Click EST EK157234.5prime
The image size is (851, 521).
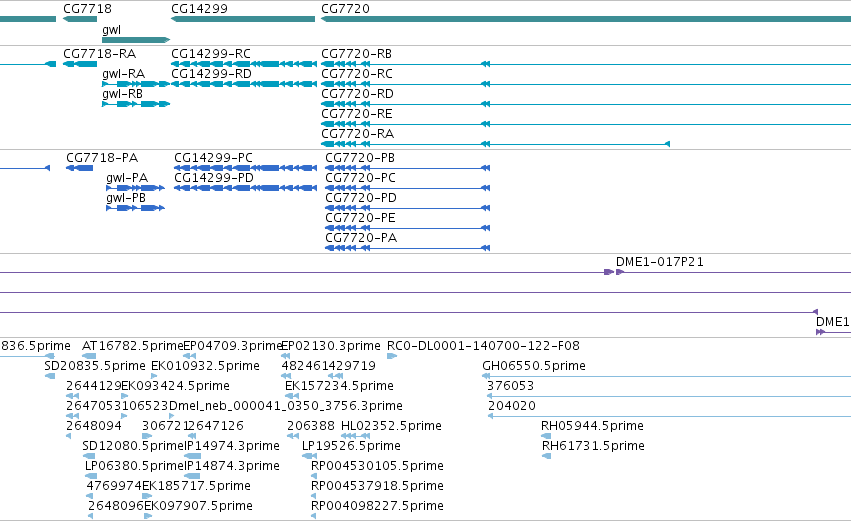pyautogui.click(x=339, y=386)
